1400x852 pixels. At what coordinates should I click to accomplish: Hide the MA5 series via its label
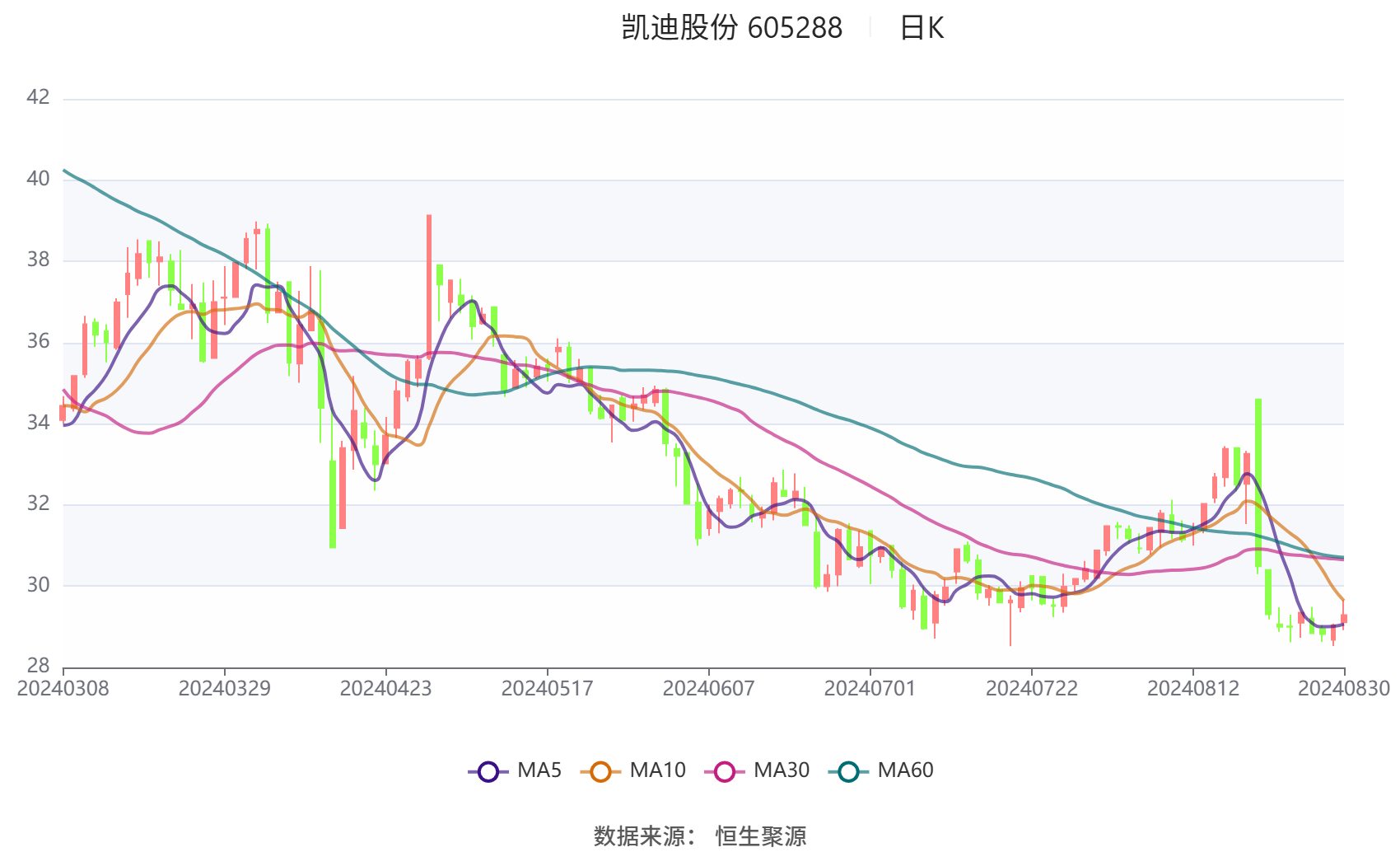pos(539,770)
